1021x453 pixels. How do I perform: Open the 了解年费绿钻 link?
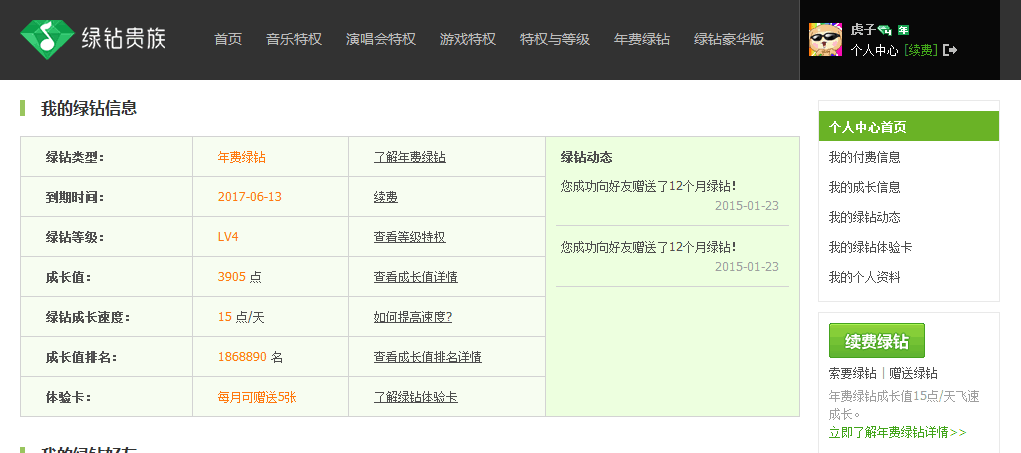tap(410, 157)
